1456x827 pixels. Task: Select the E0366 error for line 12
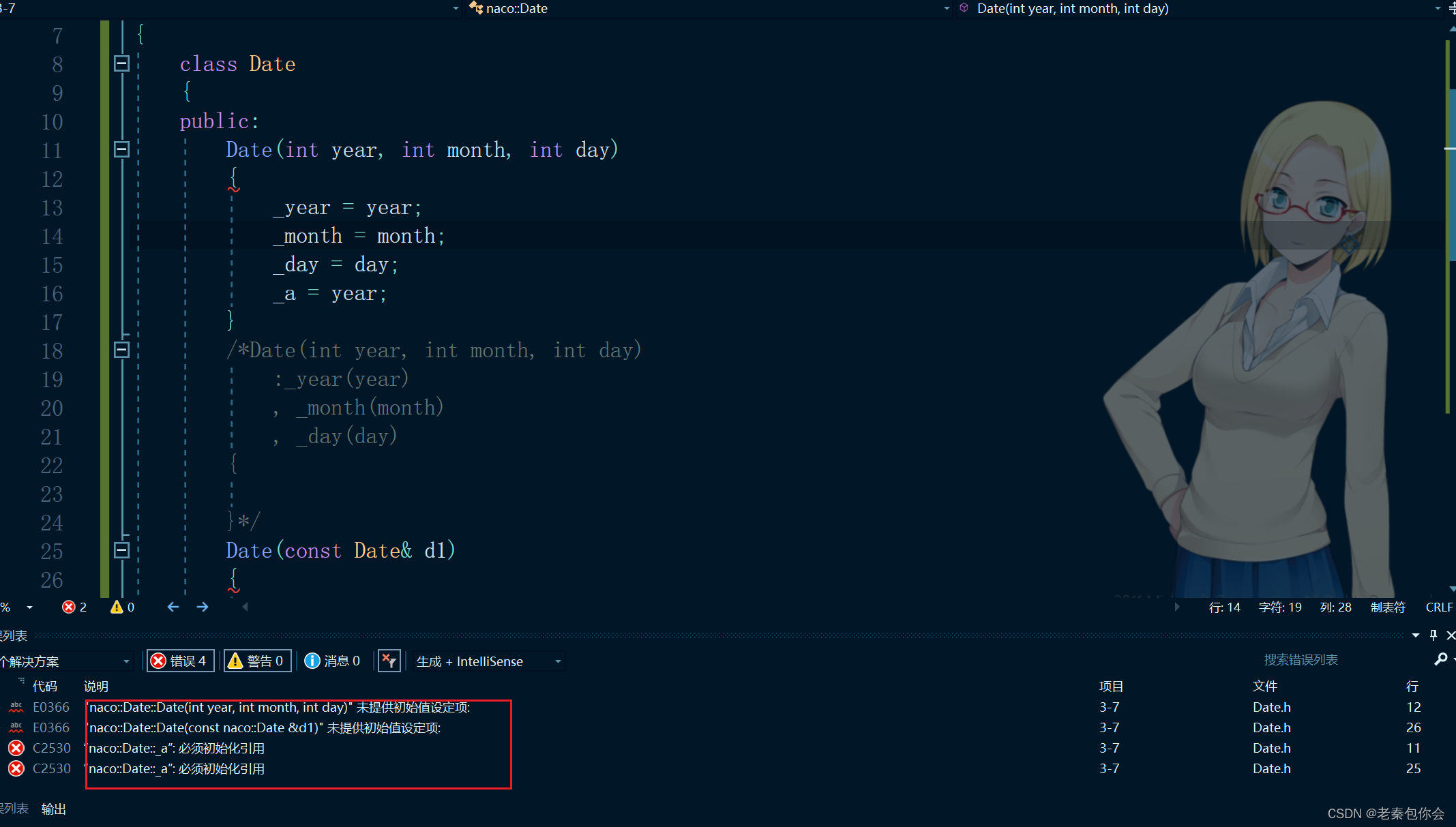[x=728, y=707]
